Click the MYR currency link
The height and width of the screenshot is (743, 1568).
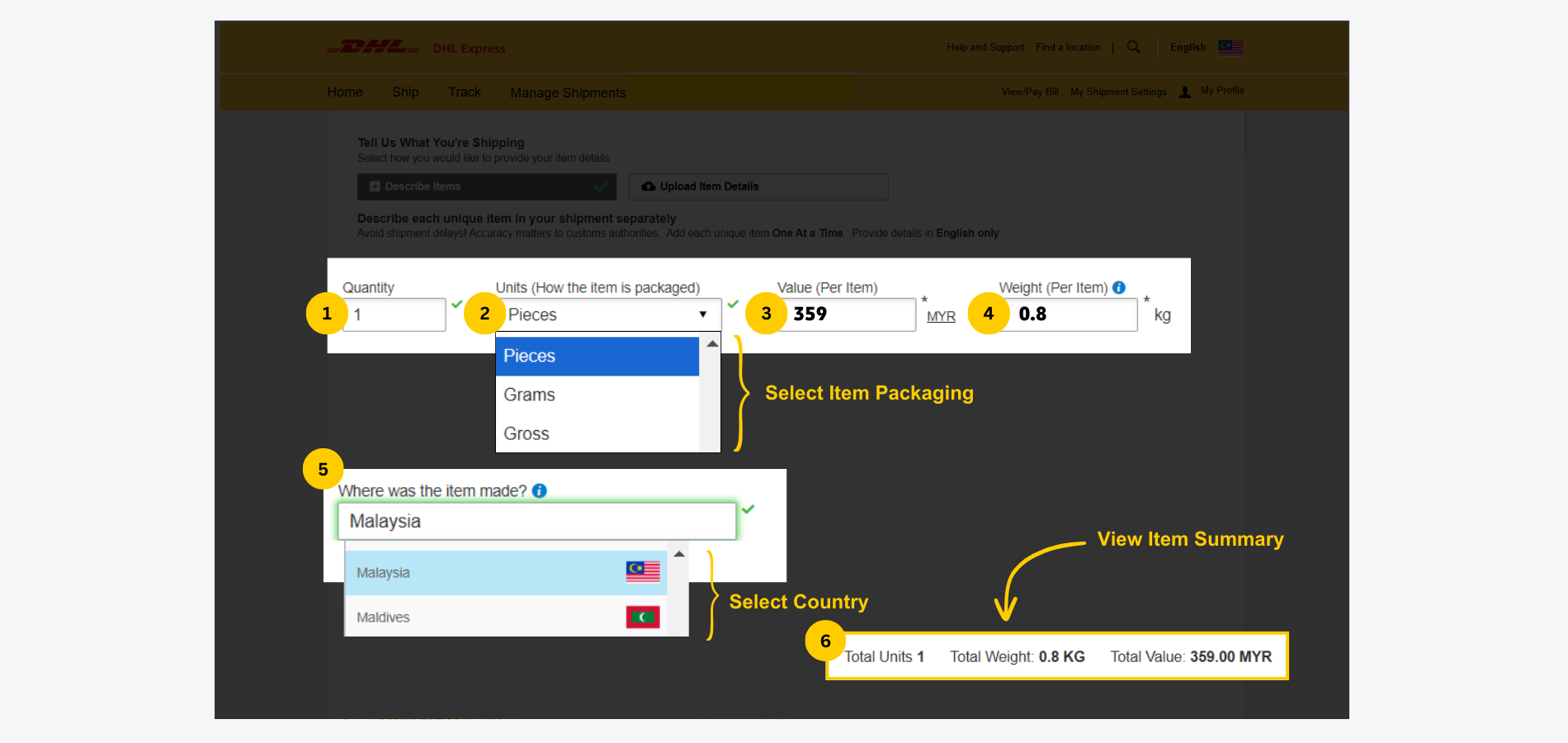pyautogui.click(x=941, y=316)
